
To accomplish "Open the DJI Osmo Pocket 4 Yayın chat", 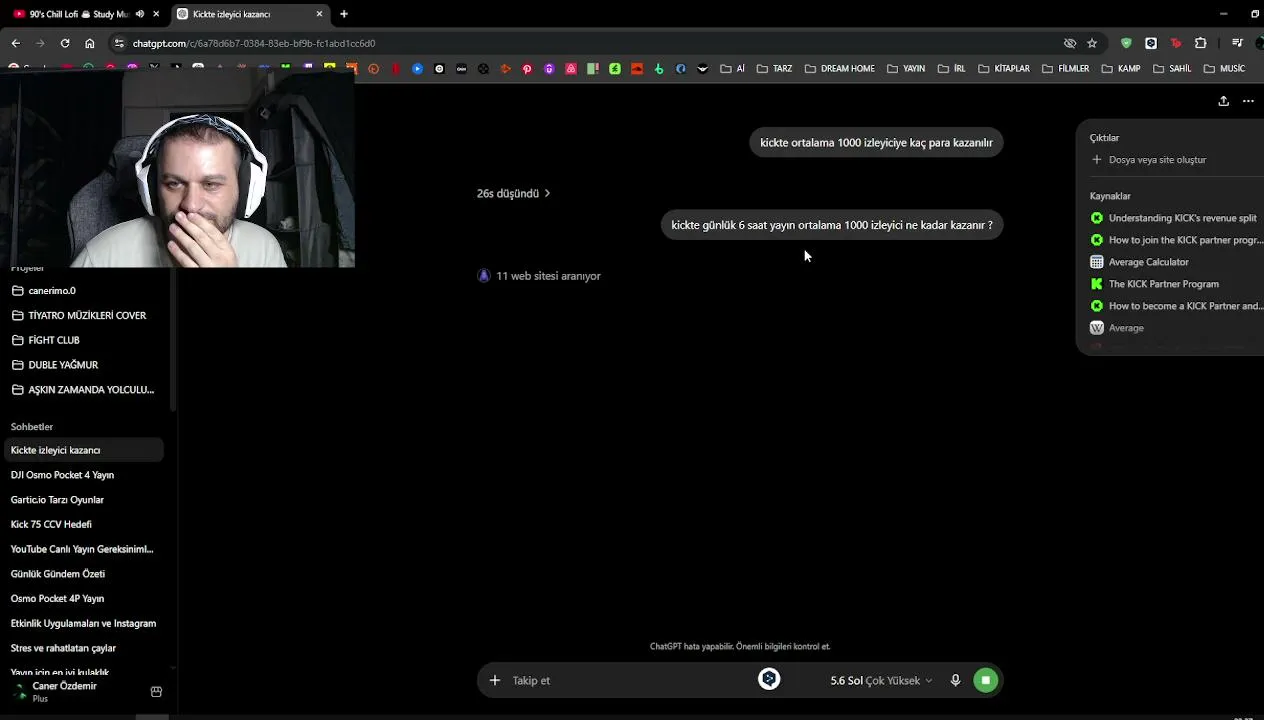I will tap(85, 475).
